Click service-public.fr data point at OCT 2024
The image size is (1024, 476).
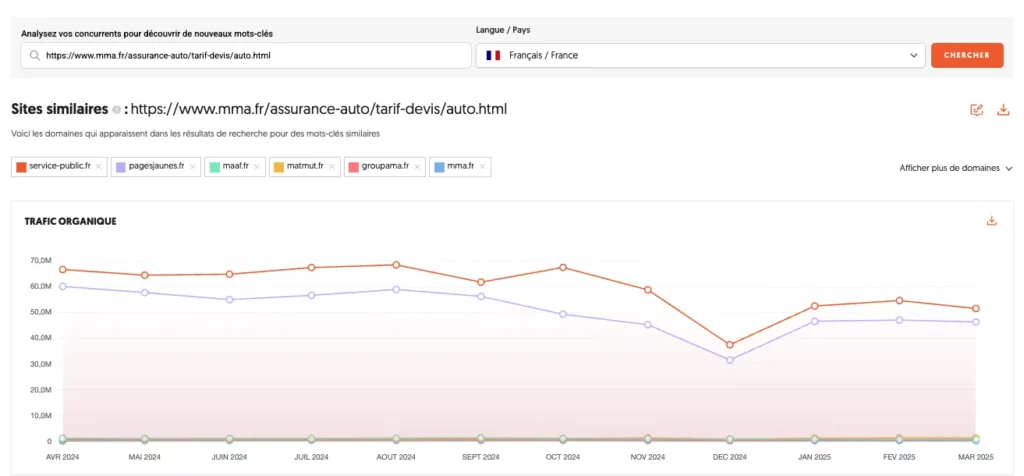pos(563,267)
